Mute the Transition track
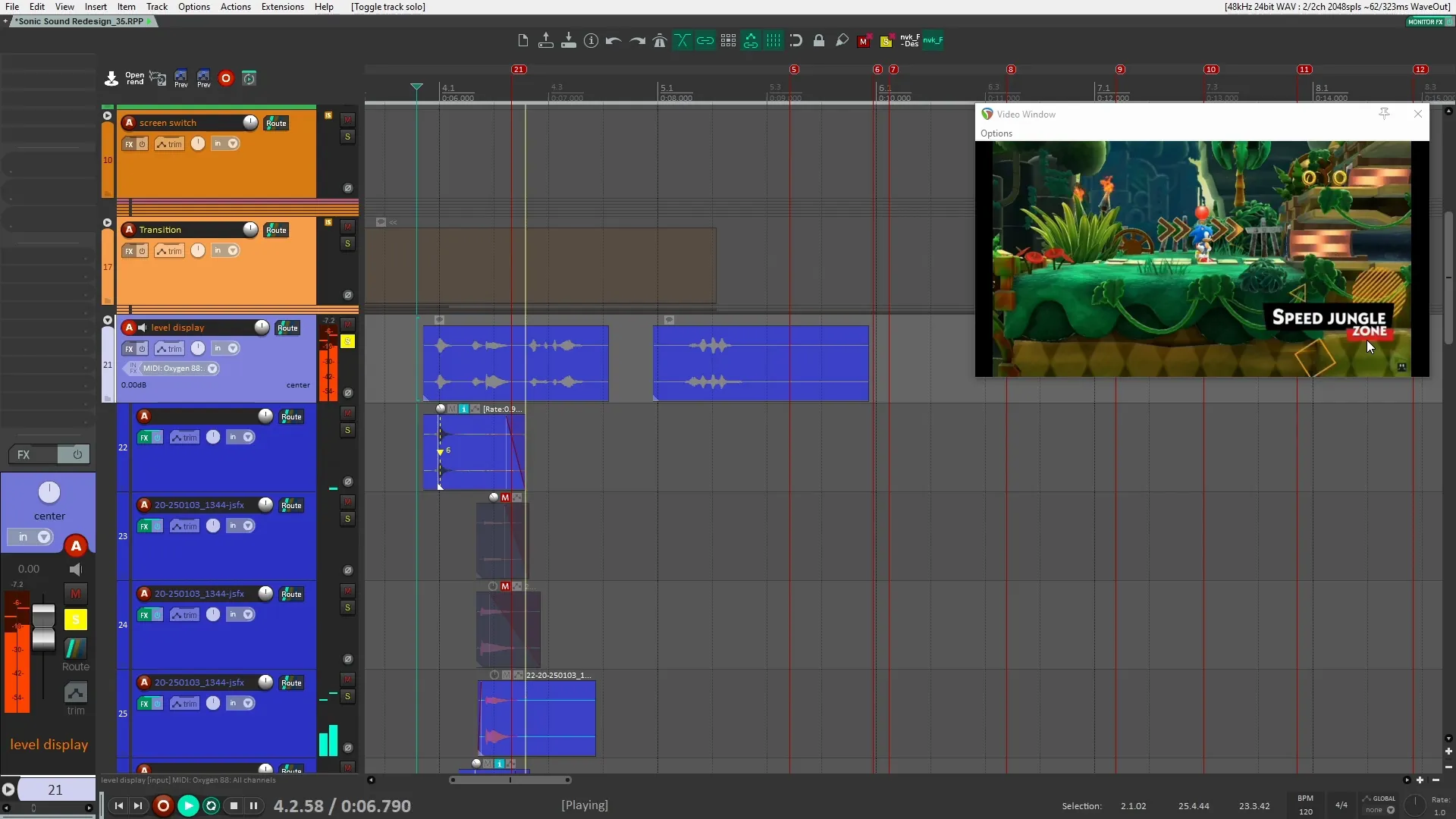This screenshot has height=819, width=1456. 347,227
